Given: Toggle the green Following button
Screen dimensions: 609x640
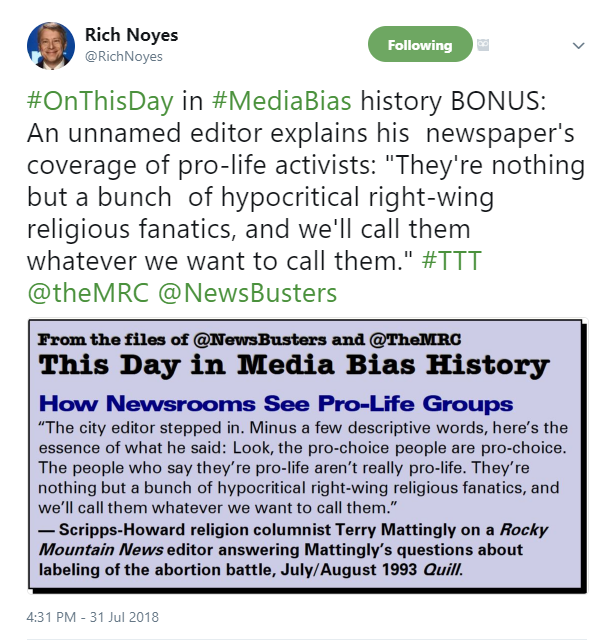Looking at the screenshot, I should [420, 44].
